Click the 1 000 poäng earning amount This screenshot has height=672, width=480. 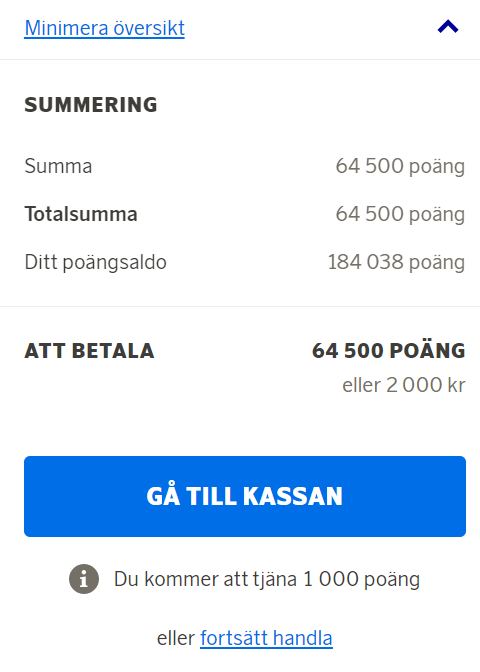tap(361, 579)
